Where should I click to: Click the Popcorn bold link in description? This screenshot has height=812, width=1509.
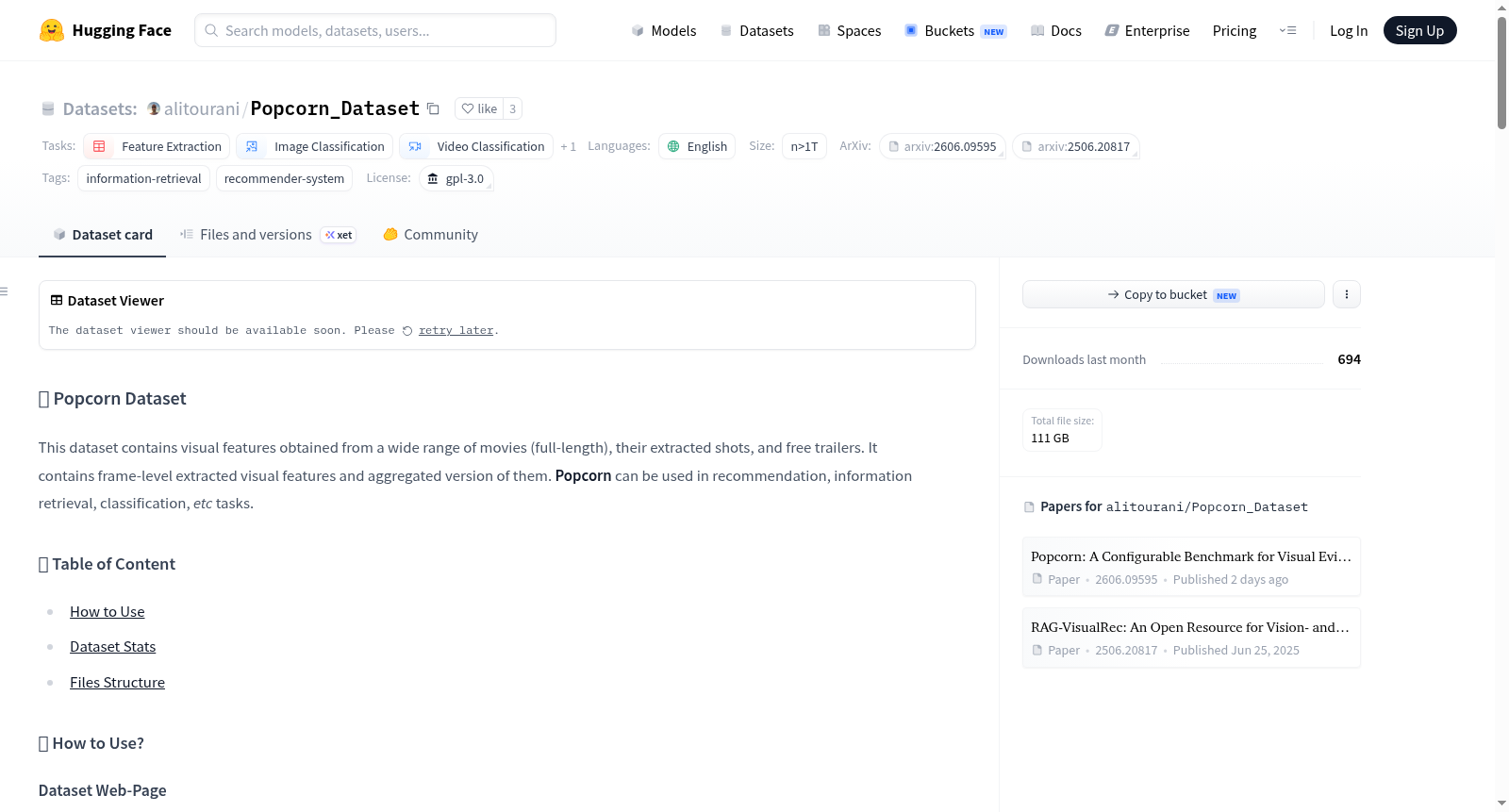click(x=583, y=475)
